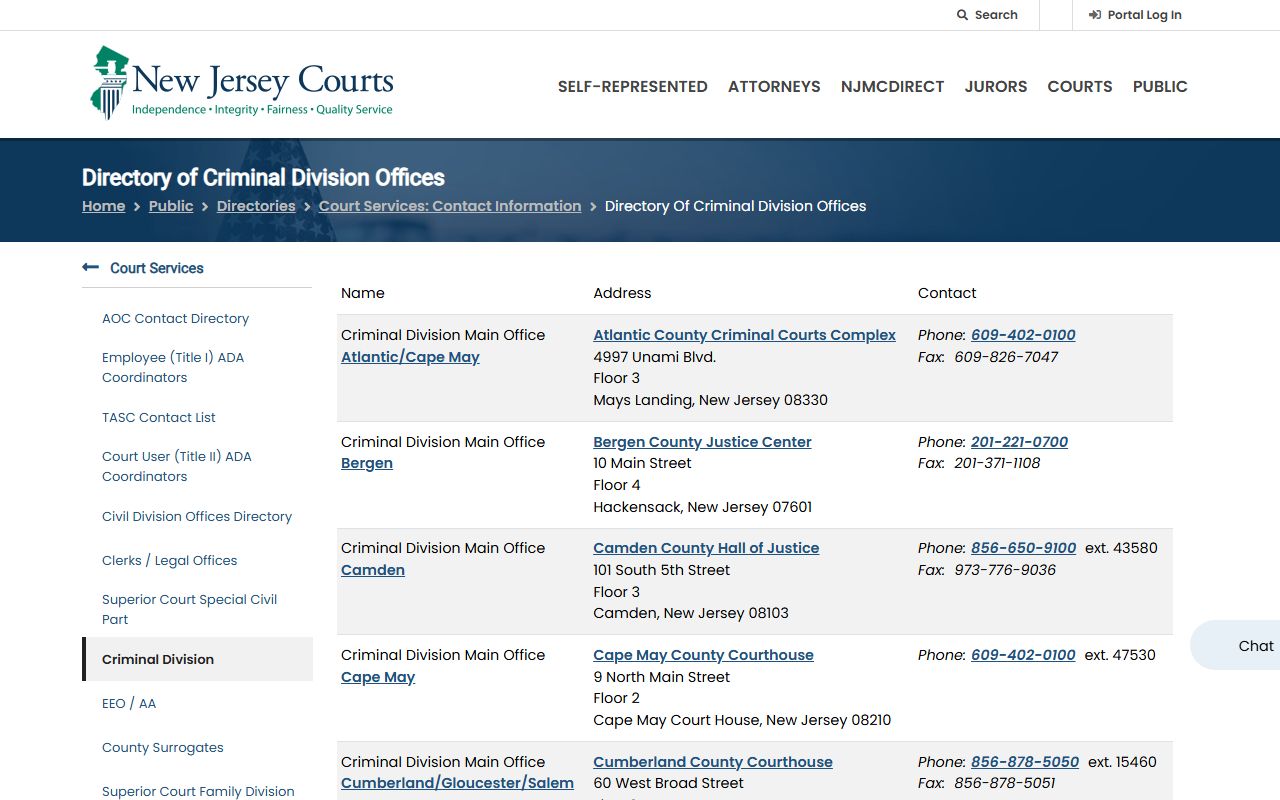Click the Name column header
This screenshot has height=800, width=1280.
363,293
